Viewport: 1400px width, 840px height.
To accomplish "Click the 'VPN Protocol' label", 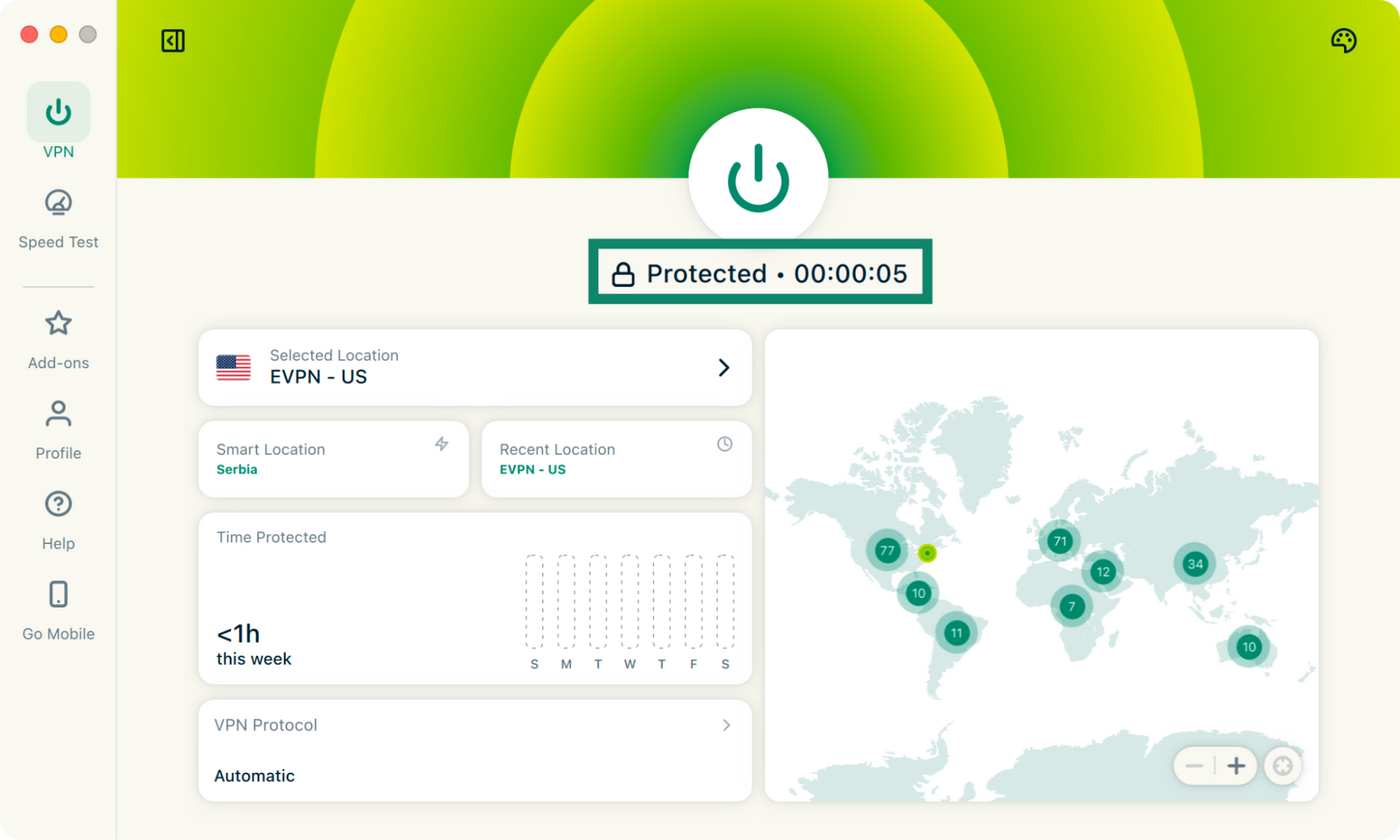I will point(266,725).
